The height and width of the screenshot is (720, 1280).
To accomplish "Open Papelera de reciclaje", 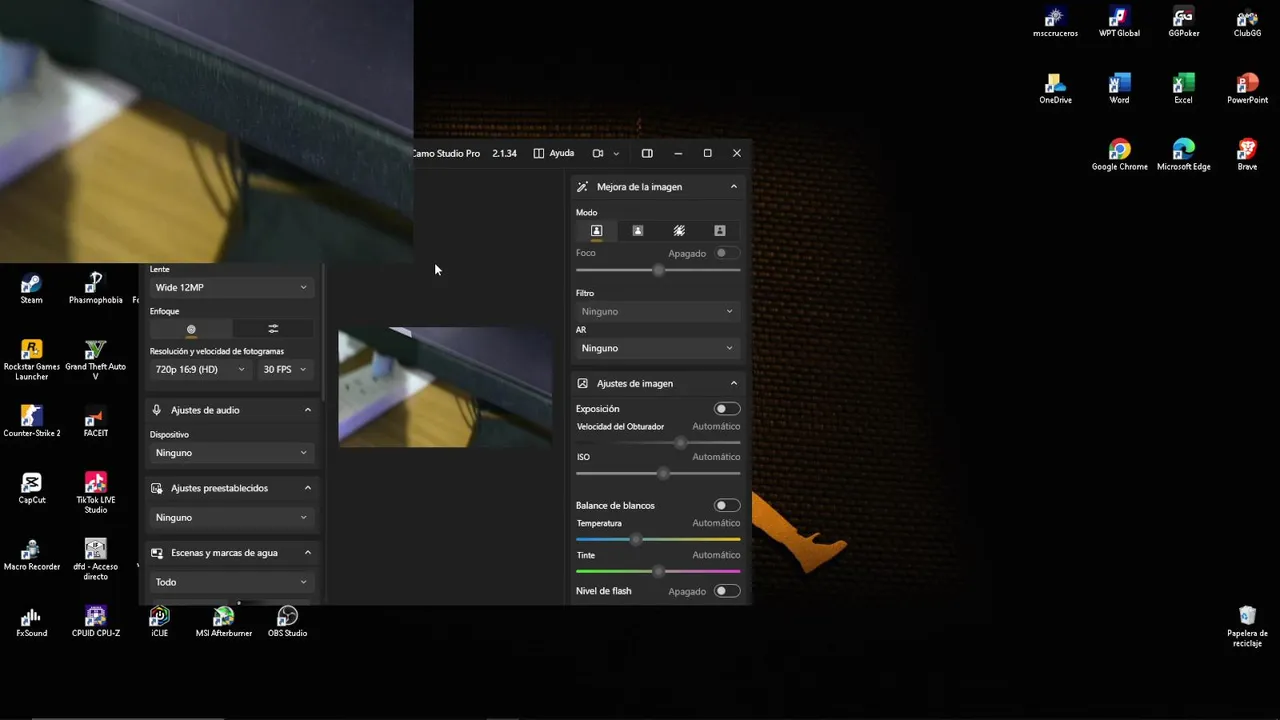I will point(1247,626).
